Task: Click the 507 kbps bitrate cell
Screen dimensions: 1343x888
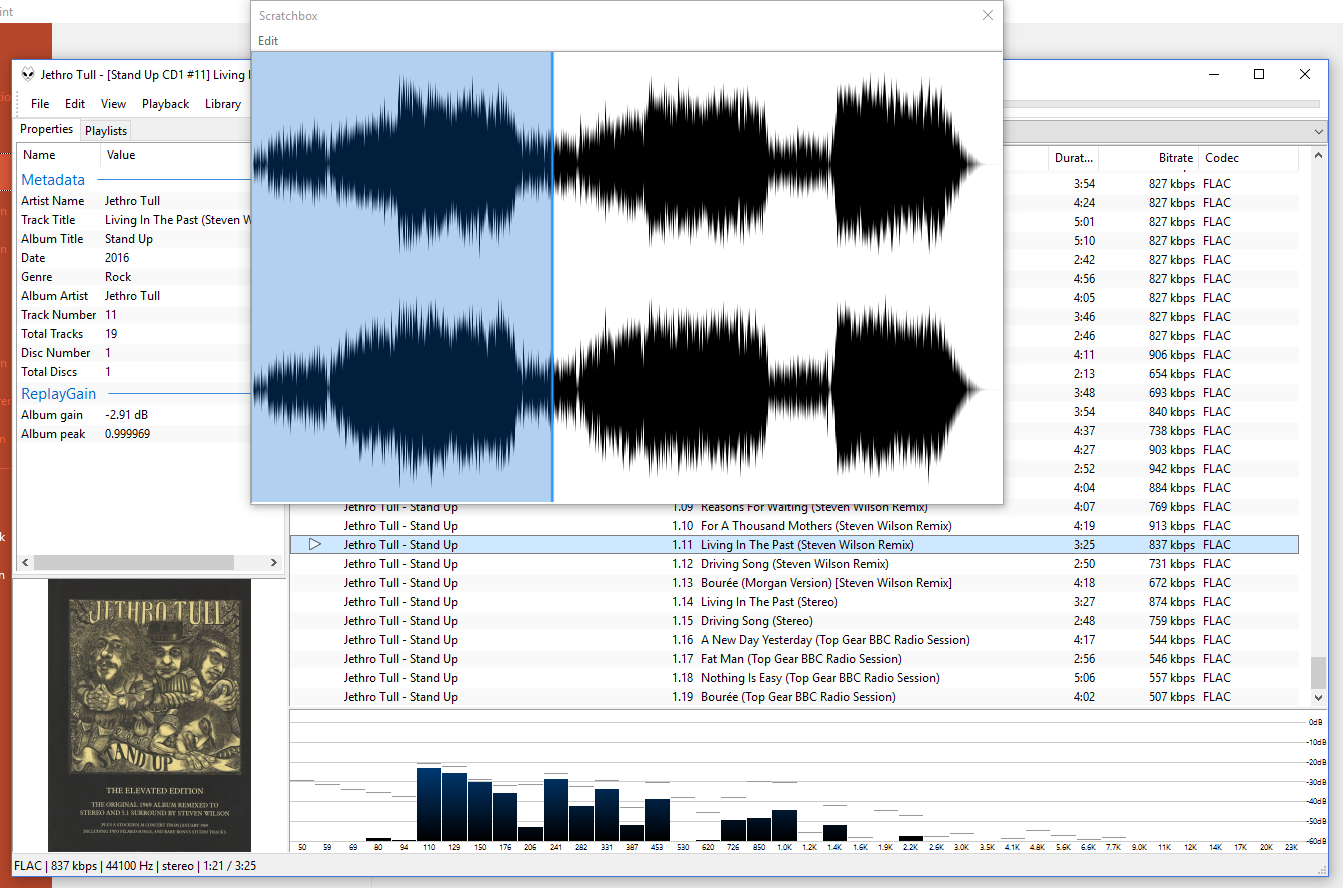Action: tap(1171, 697)
